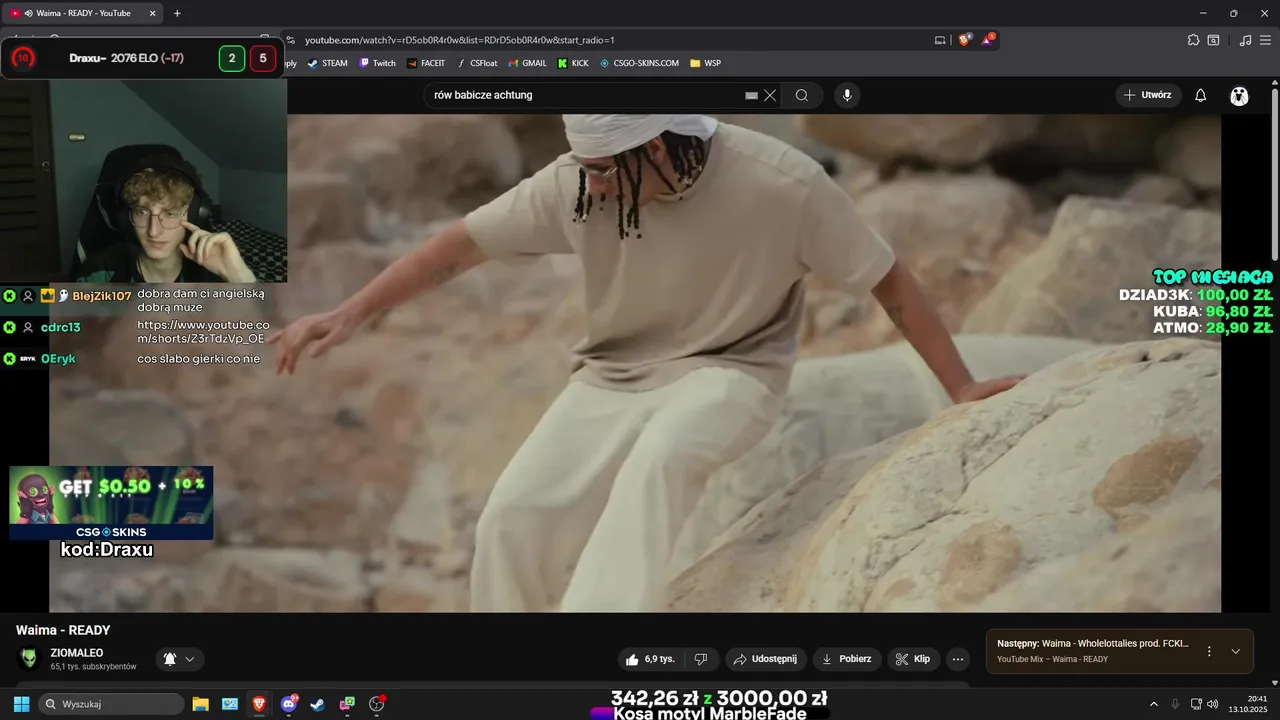The image size is (1280, 720).
Task: Open the browser extensions puzzle icon
Action: (x=1193, y=40)
